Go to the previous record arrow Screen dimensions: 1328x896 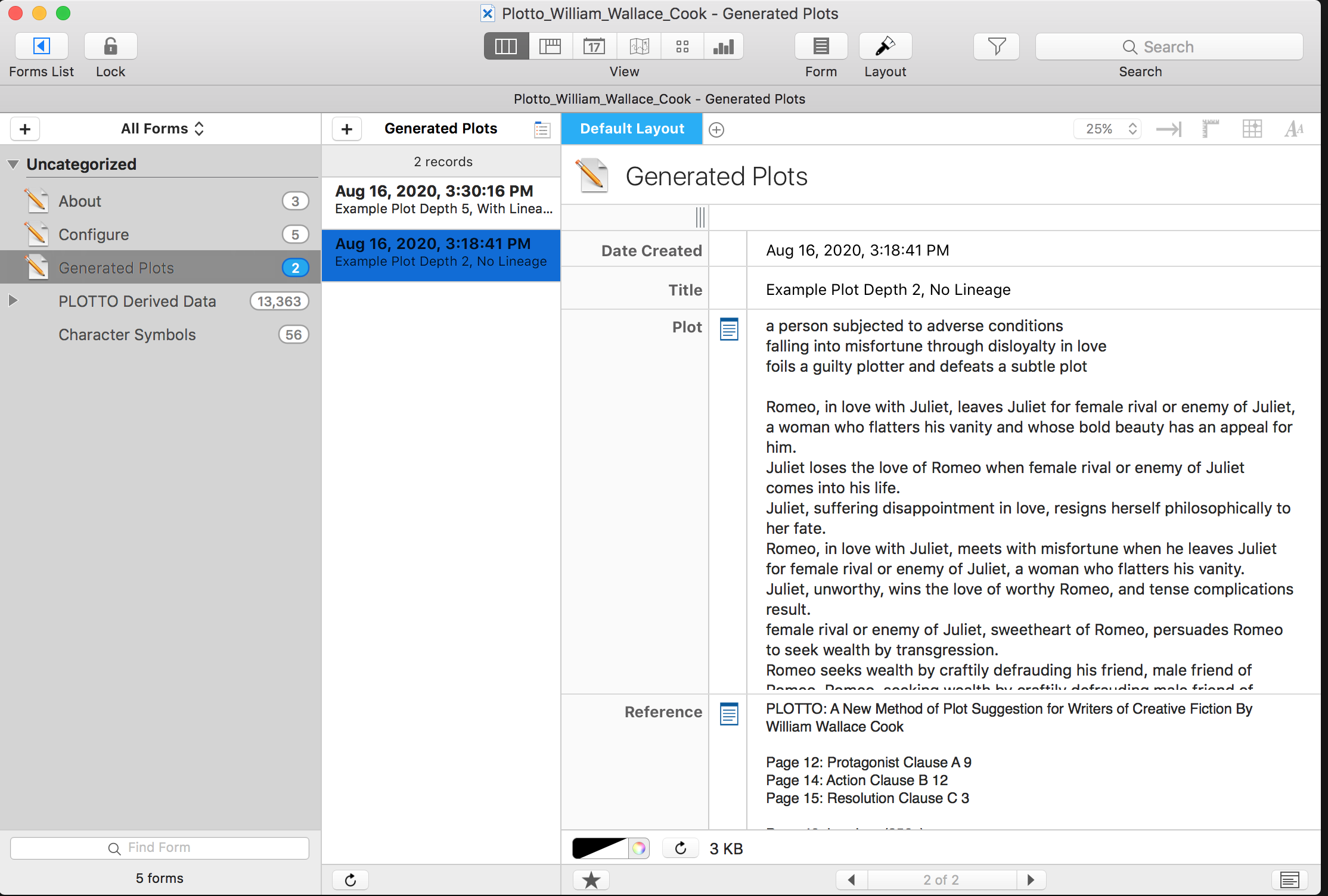[x=852, y=880]
